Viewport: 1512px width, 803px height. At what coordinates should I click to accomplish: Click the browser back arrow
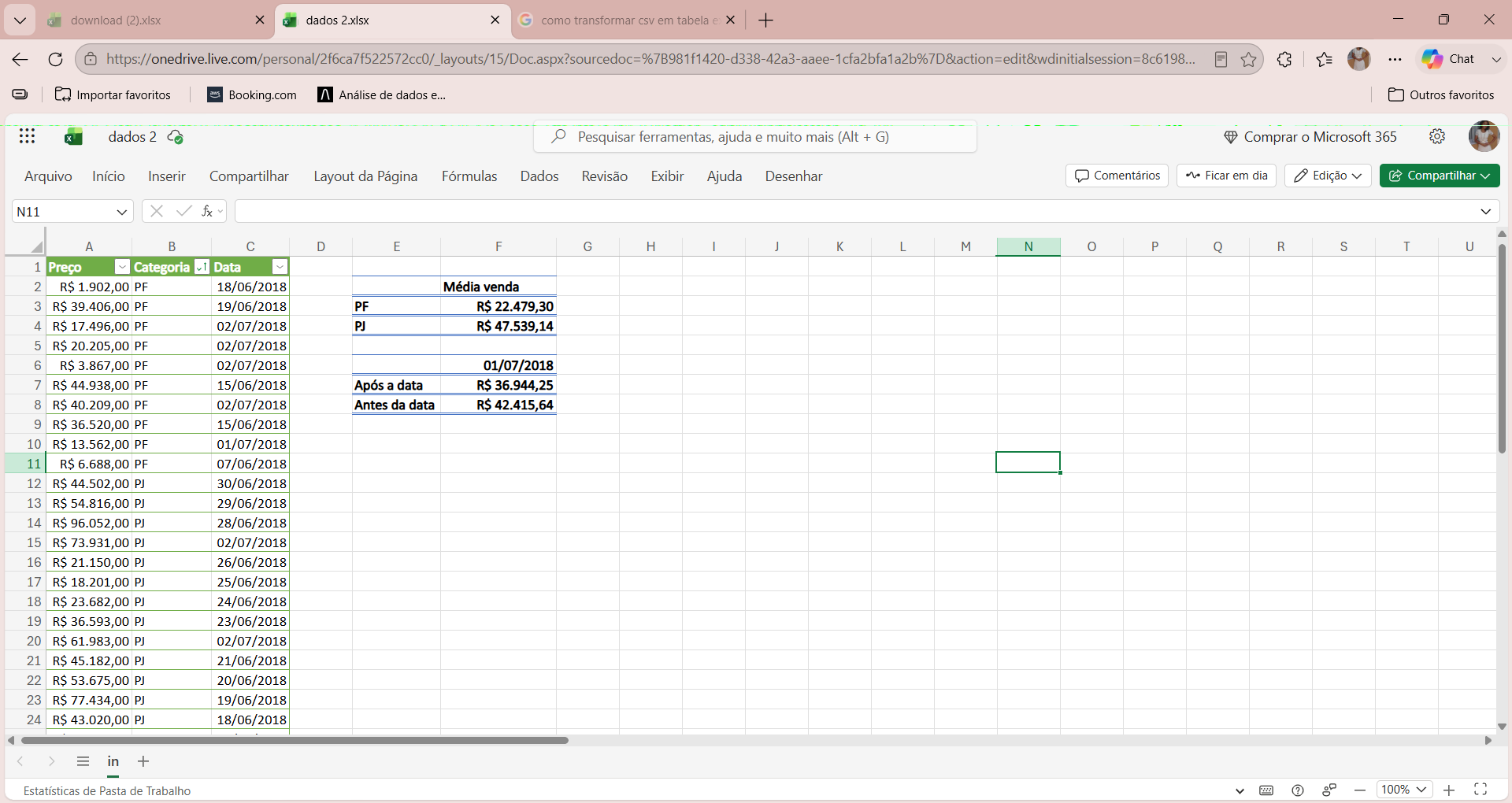[20, 59]
